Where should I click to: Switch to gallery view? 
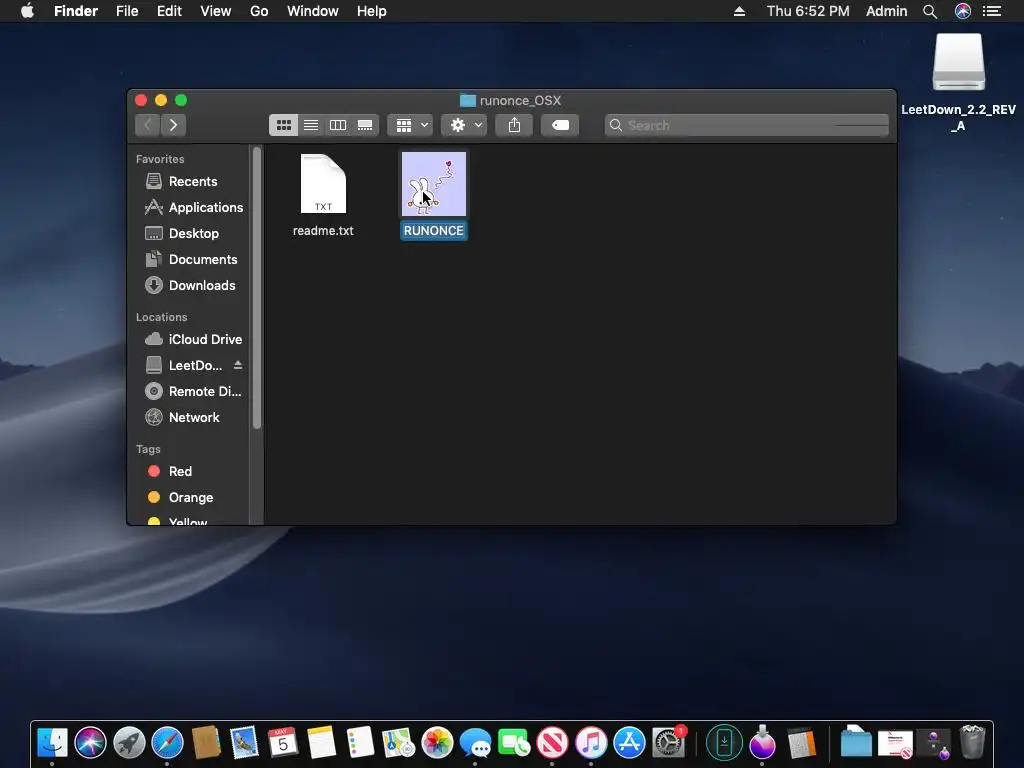pyautogui.click(x=365, y=125)
